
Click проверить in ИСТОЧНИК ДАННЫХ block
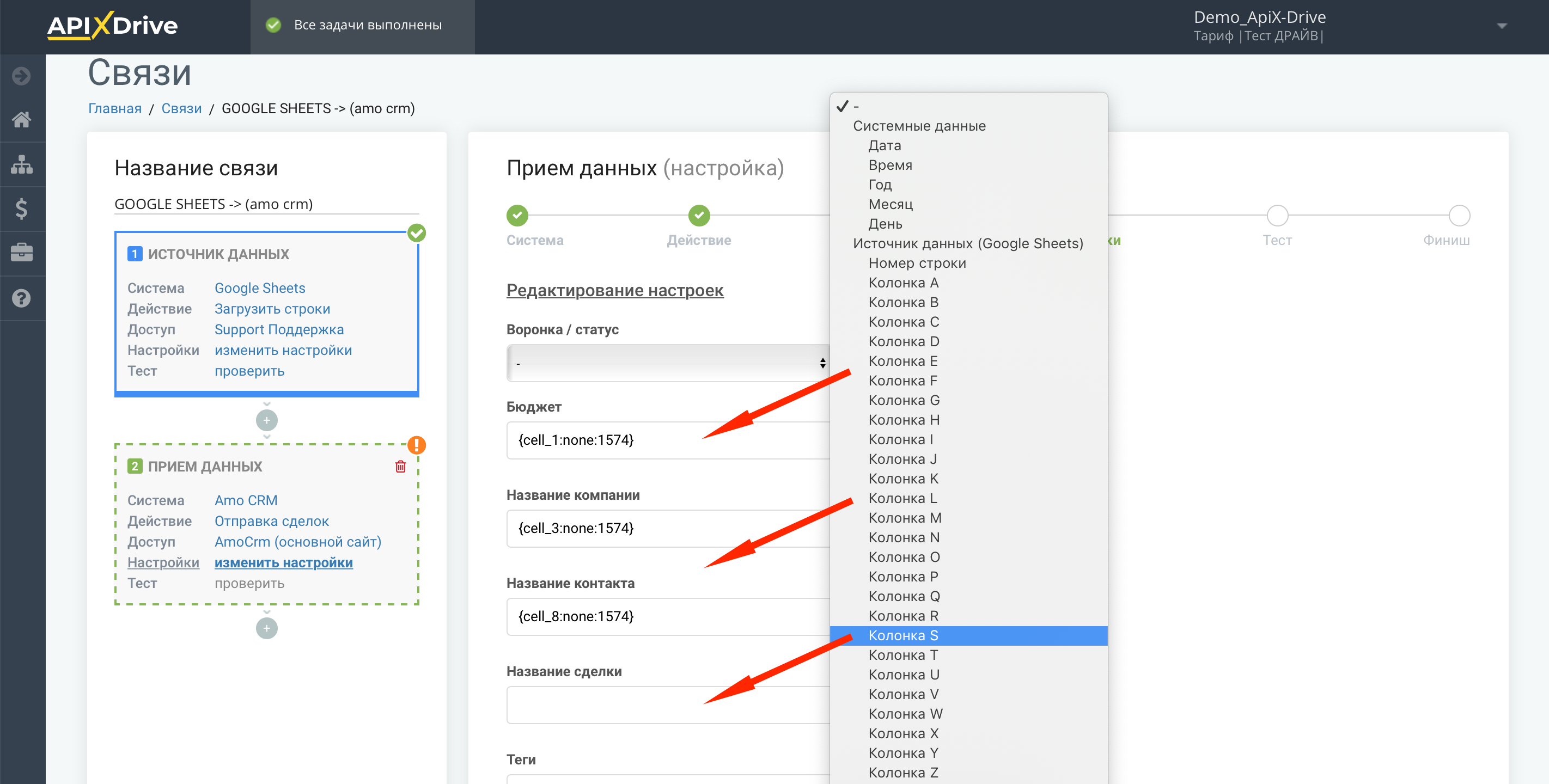[249, 371]
